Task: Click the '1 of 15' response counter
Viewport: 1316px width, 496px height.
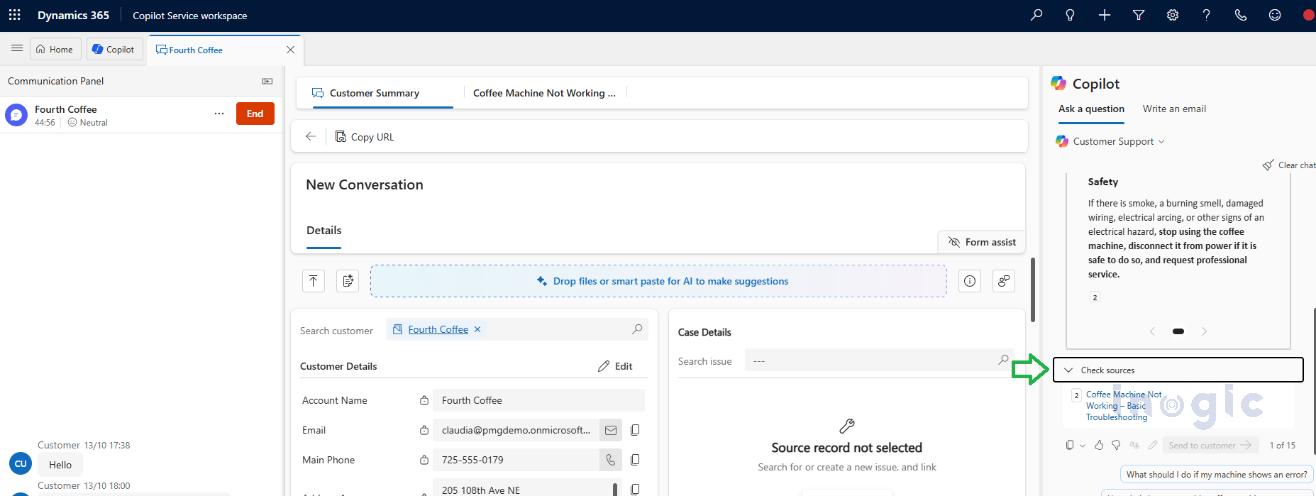Action: pos(1282,445)
